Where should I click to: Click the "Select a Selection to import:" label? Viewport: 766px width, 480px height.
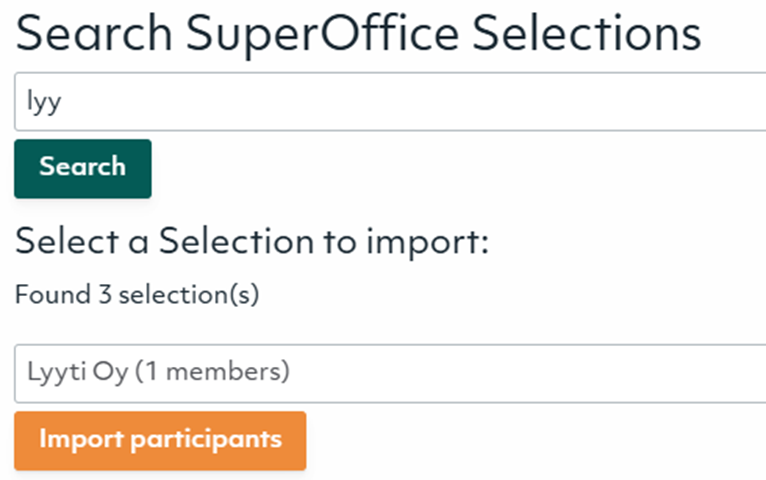pyautogui.click(x=252, y=242)
